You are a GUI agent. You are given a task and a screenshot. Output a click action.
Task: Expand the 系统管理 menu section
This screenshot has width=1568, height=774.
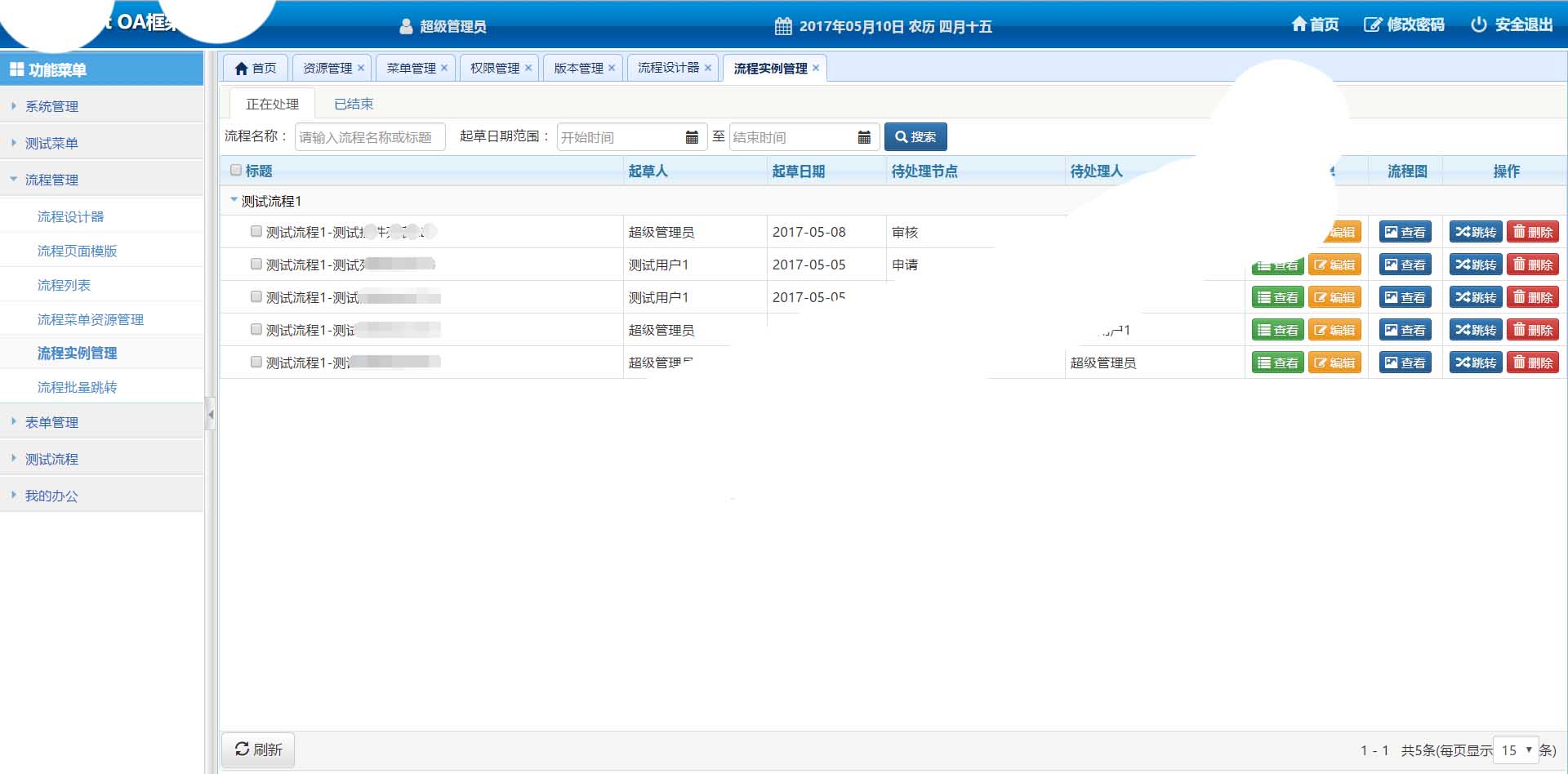coord(51,106)
